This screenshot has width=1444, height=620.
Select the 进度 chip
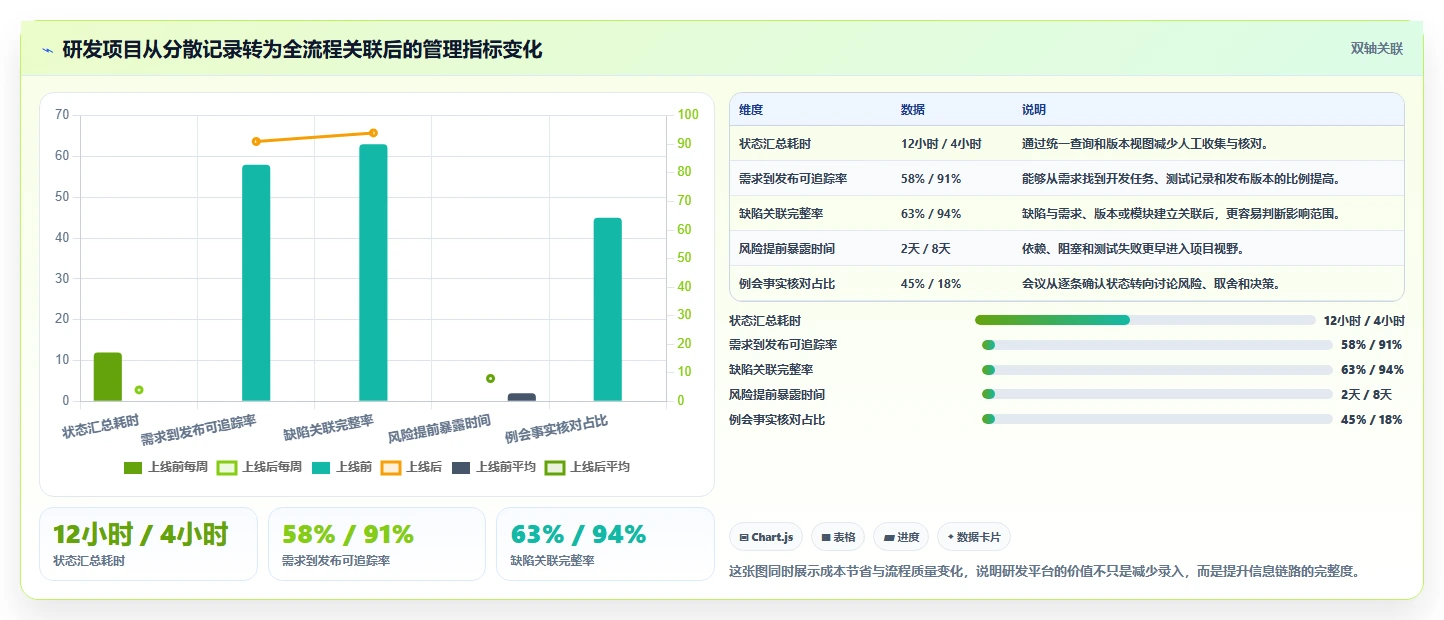pos(901,537)
